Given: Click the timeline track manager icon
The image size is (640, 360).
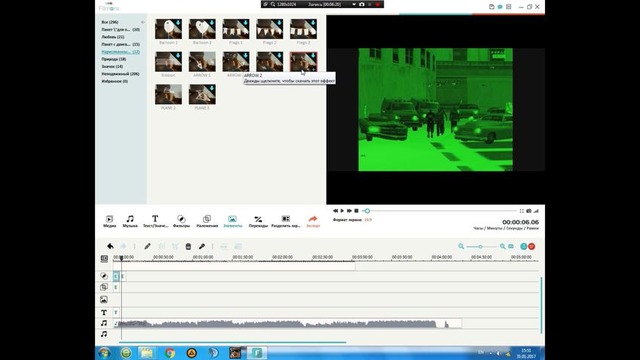Looking at the screenshot, I should (104, 258).
